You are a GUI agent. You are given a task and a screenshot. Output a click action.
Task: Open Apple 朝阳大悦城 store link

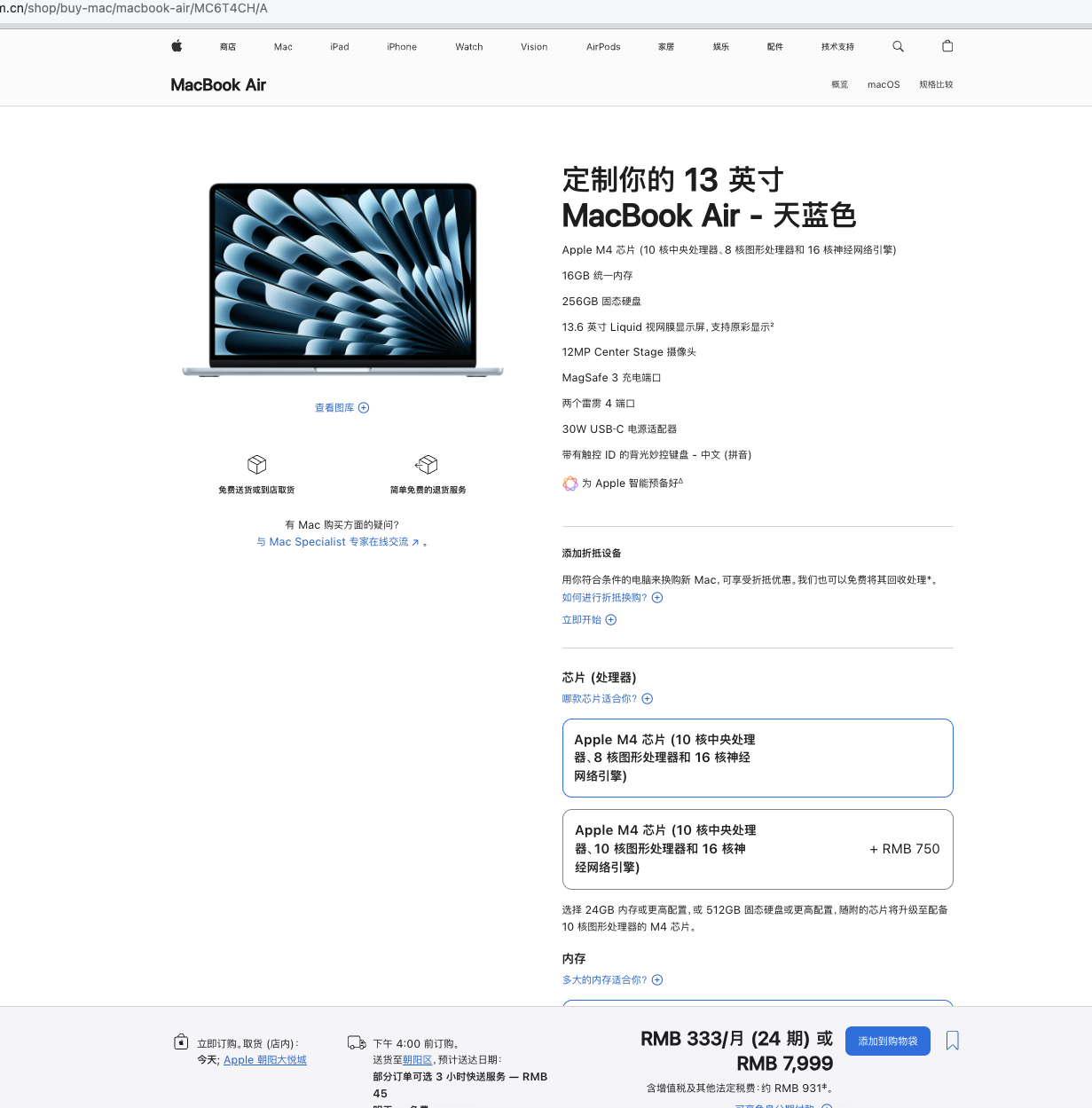point(265,1060)
